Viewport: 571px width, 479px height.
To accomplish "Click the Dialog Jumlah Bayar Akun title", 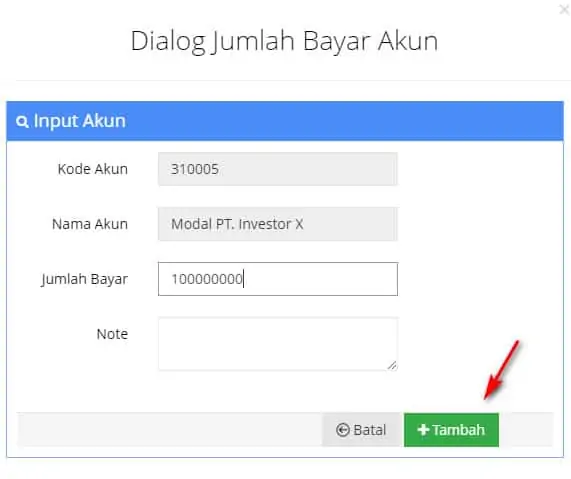I will click(284, 41).
